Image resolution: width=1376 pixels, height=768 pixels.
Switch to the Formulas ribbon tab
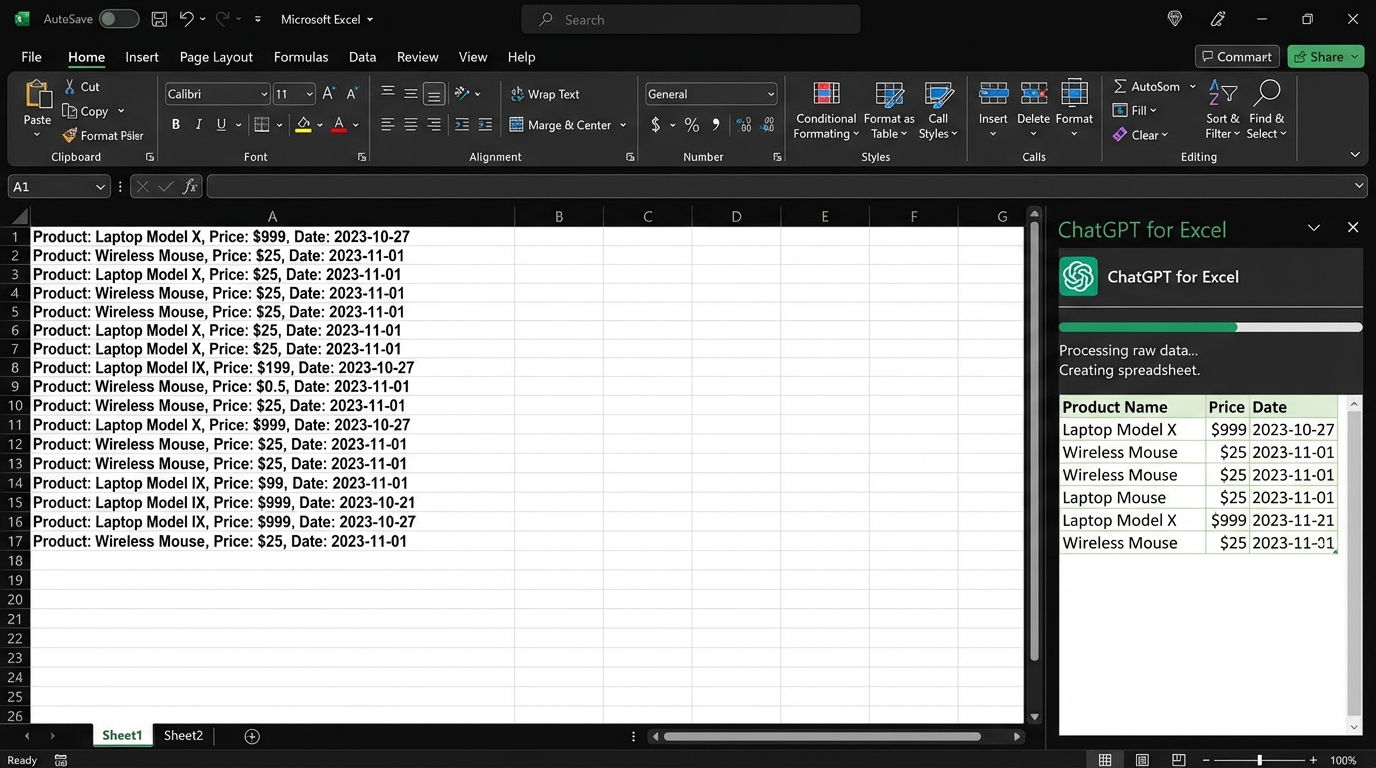pos(300,57)
